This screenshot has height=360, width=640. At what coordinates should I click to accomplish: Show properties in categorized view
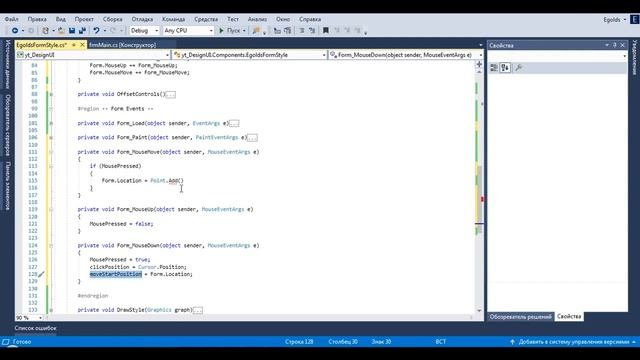494,68
